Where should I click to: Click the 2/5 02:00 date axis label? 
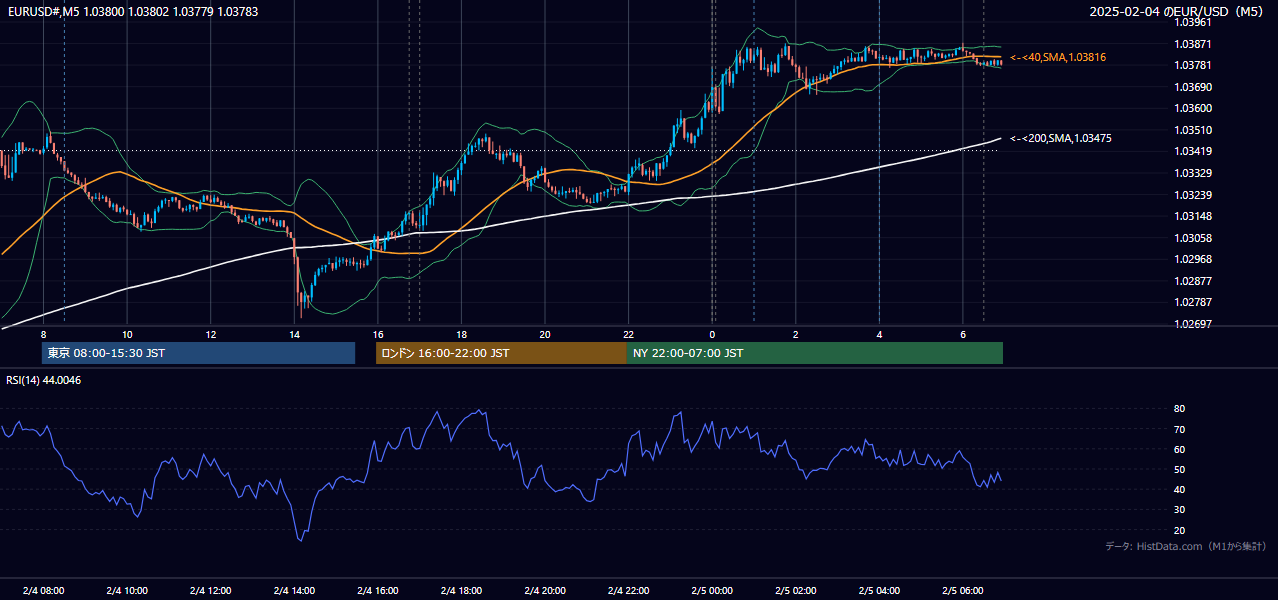(796, 590)
